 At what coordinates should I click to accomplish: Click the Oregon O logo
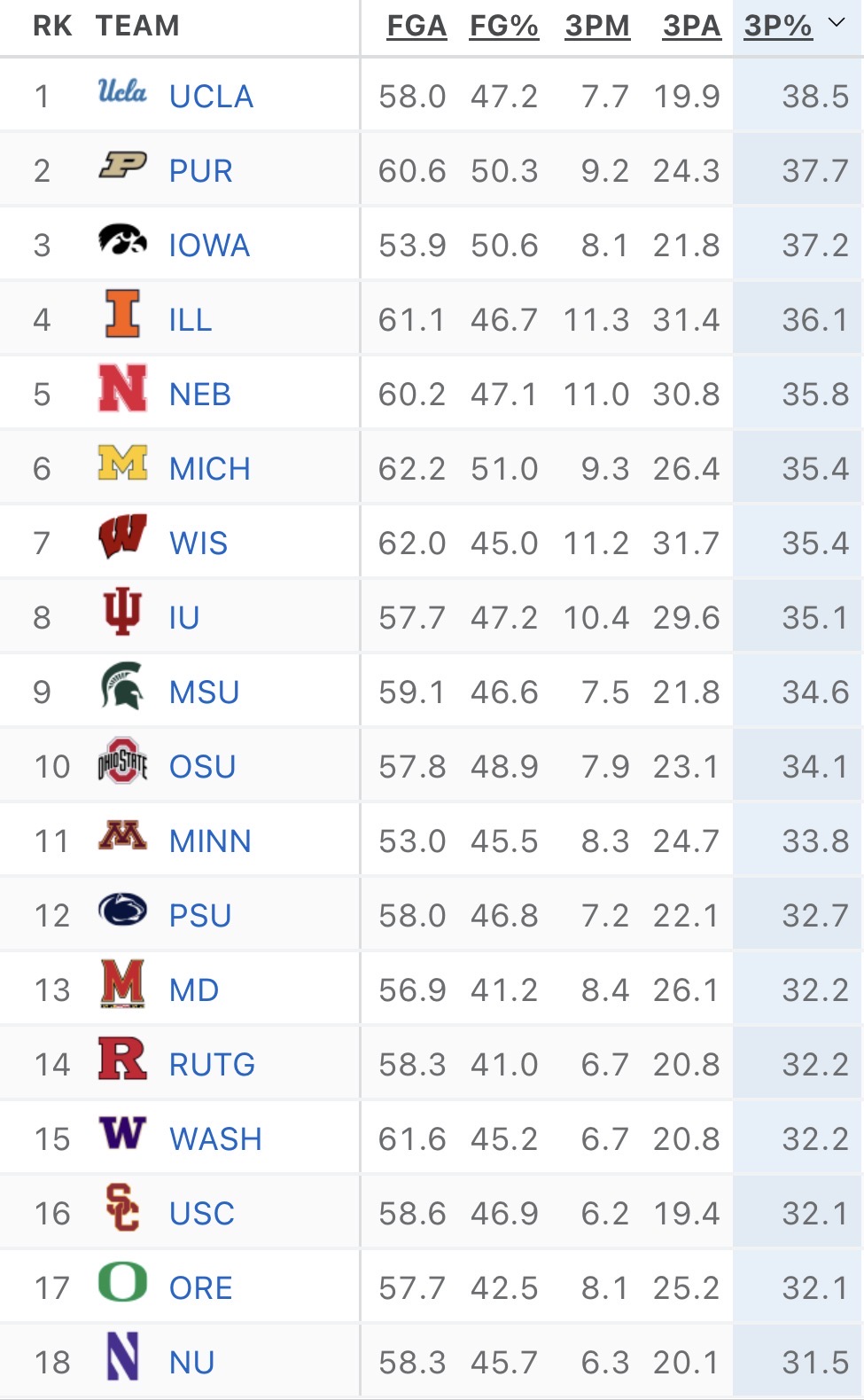(122, 1283)
